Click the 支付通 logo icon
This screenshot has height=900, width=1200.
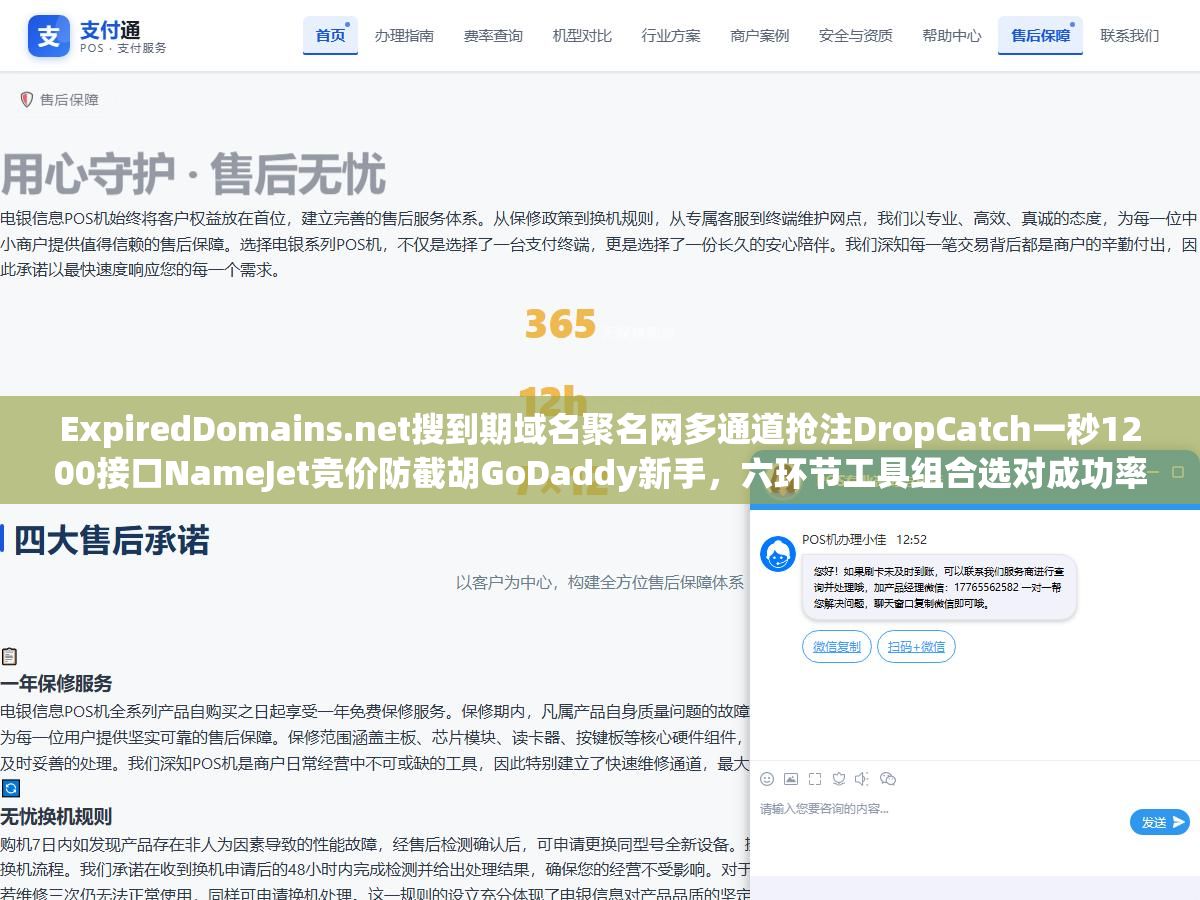49,36
